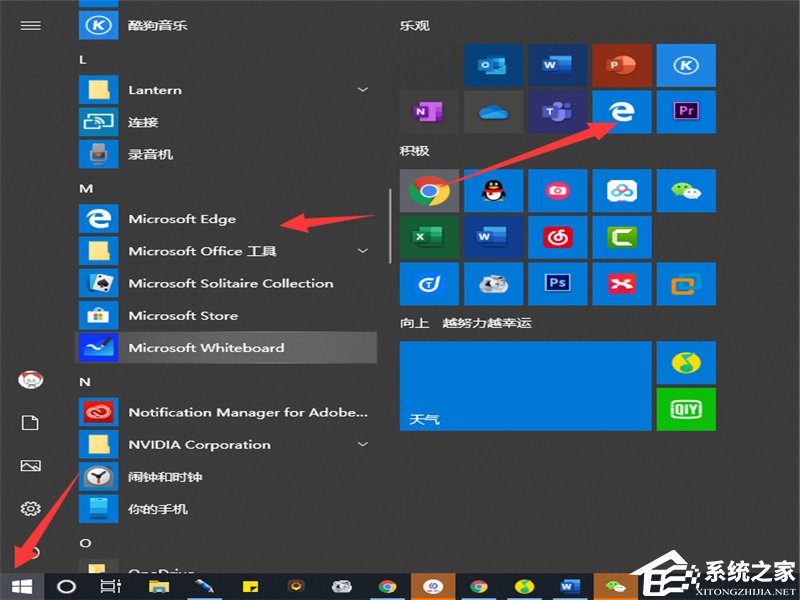
Task: Launch Adobe Premiere Pro from its tile
Action: pyautogui.click(x=686, y=111)
